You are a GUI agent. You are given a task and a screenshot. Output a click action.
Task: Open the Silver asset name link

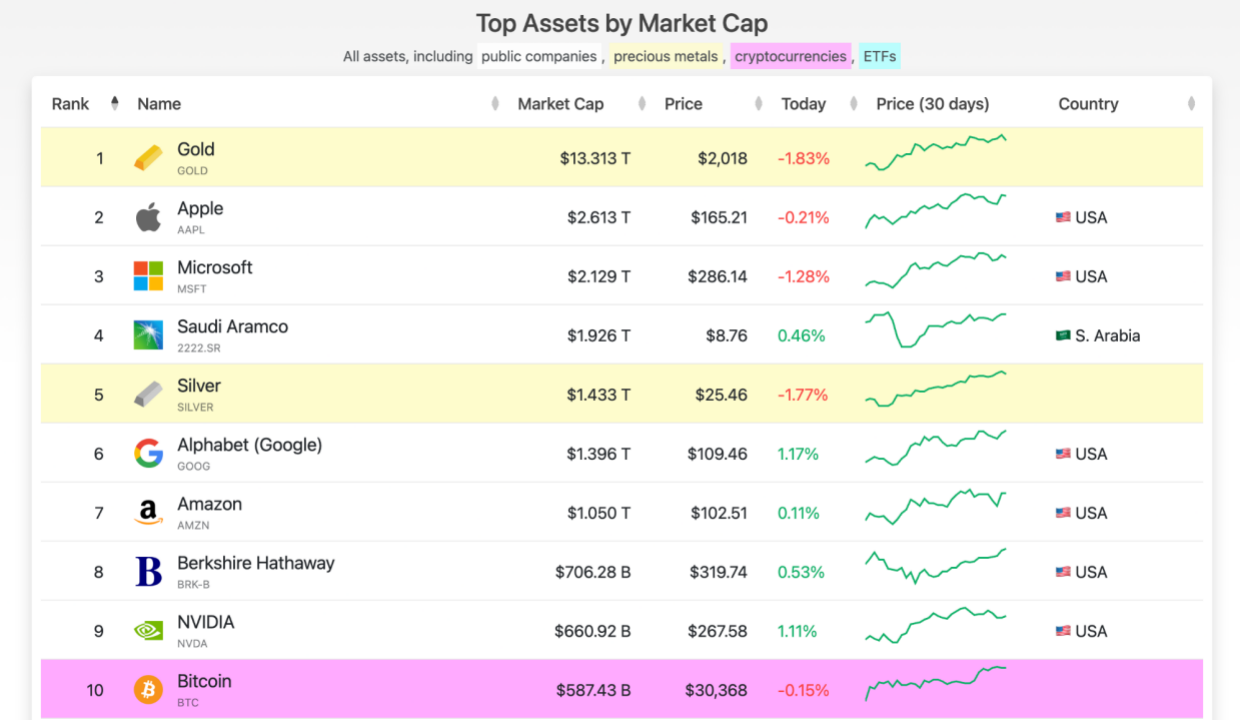[199, 385]
